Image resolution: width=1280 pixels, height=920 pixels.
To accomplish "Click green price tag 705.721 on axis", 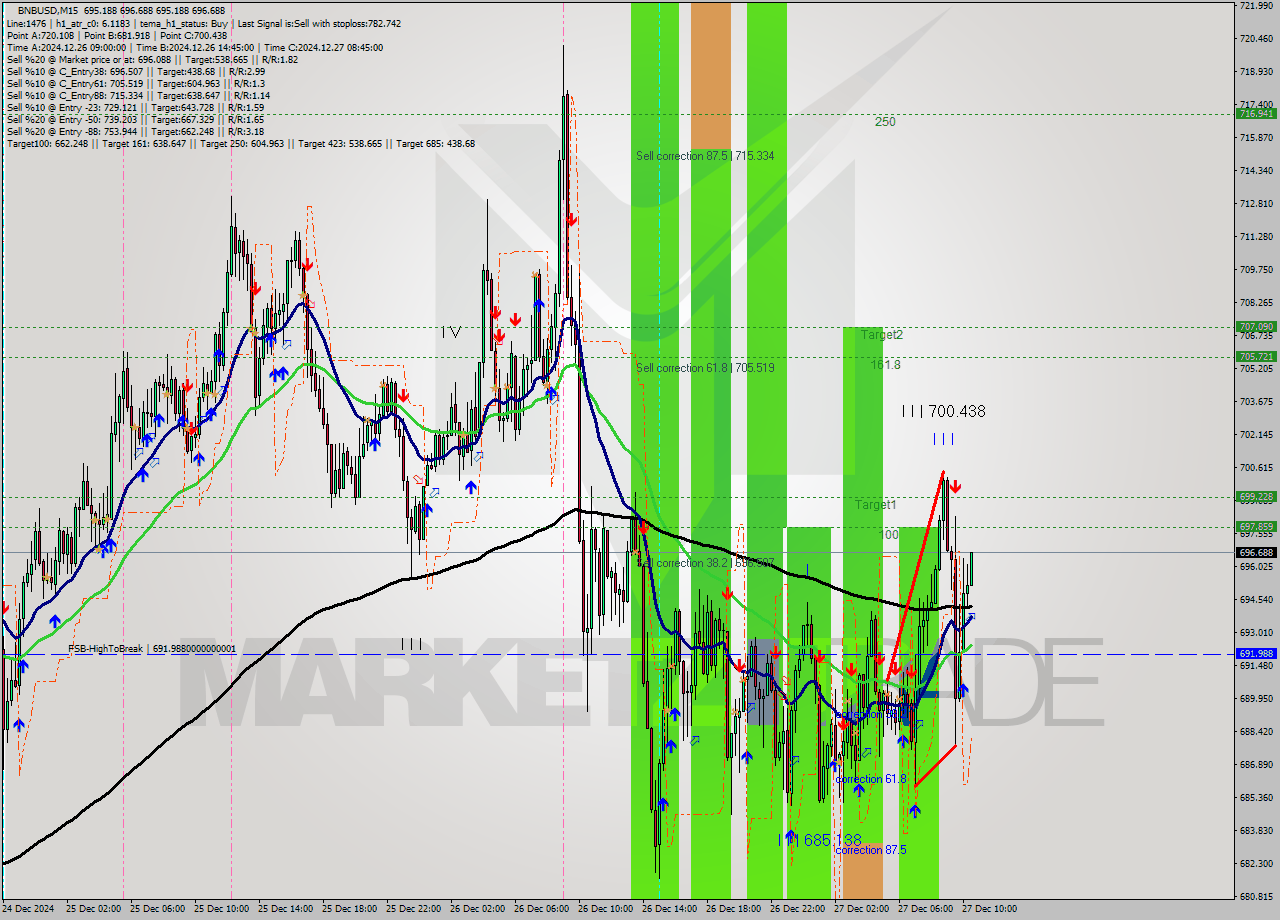I will click(x=1256, y=356).
